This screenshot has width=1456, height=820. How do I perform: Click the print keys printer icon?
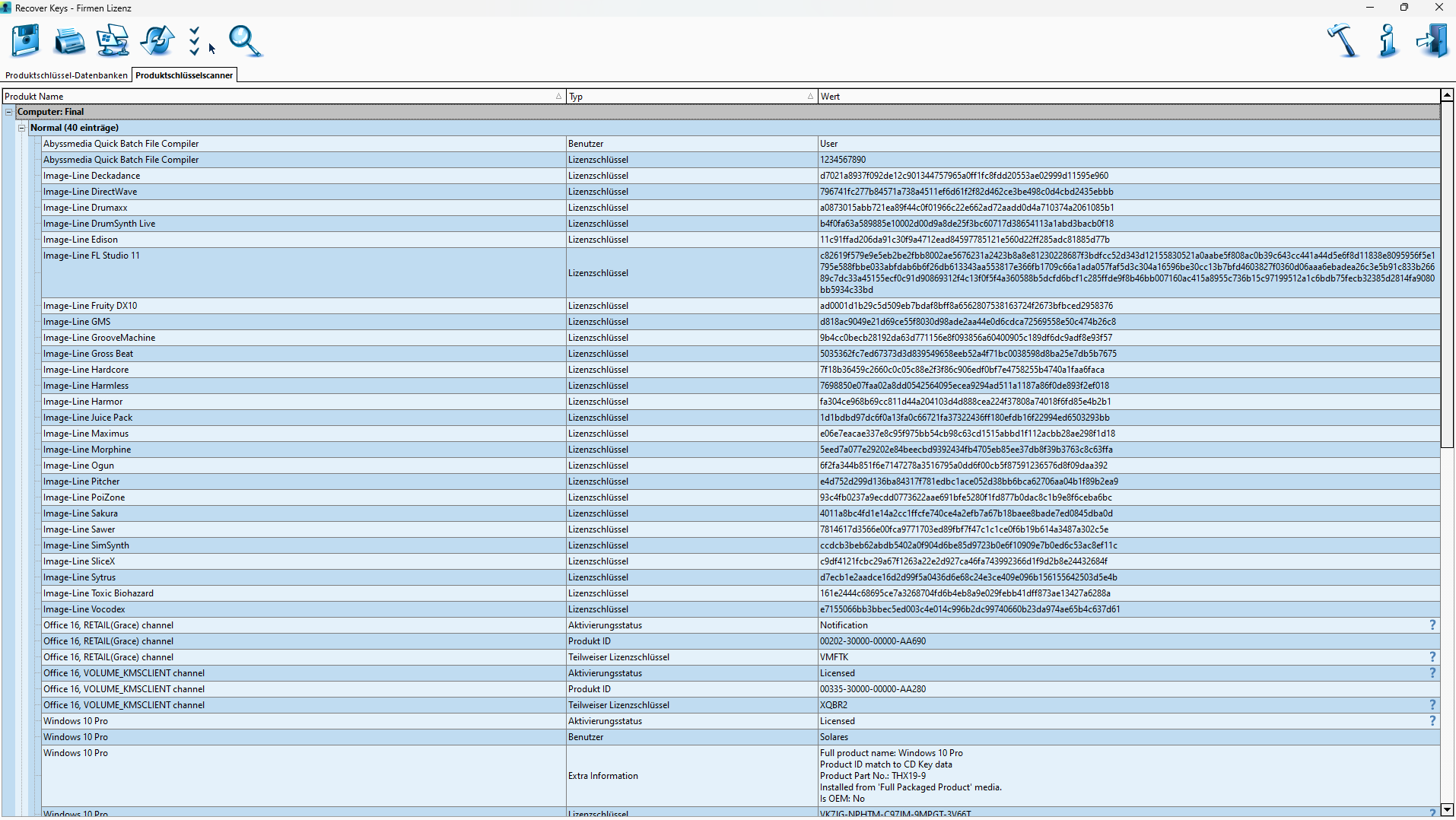tap(69, 40)
